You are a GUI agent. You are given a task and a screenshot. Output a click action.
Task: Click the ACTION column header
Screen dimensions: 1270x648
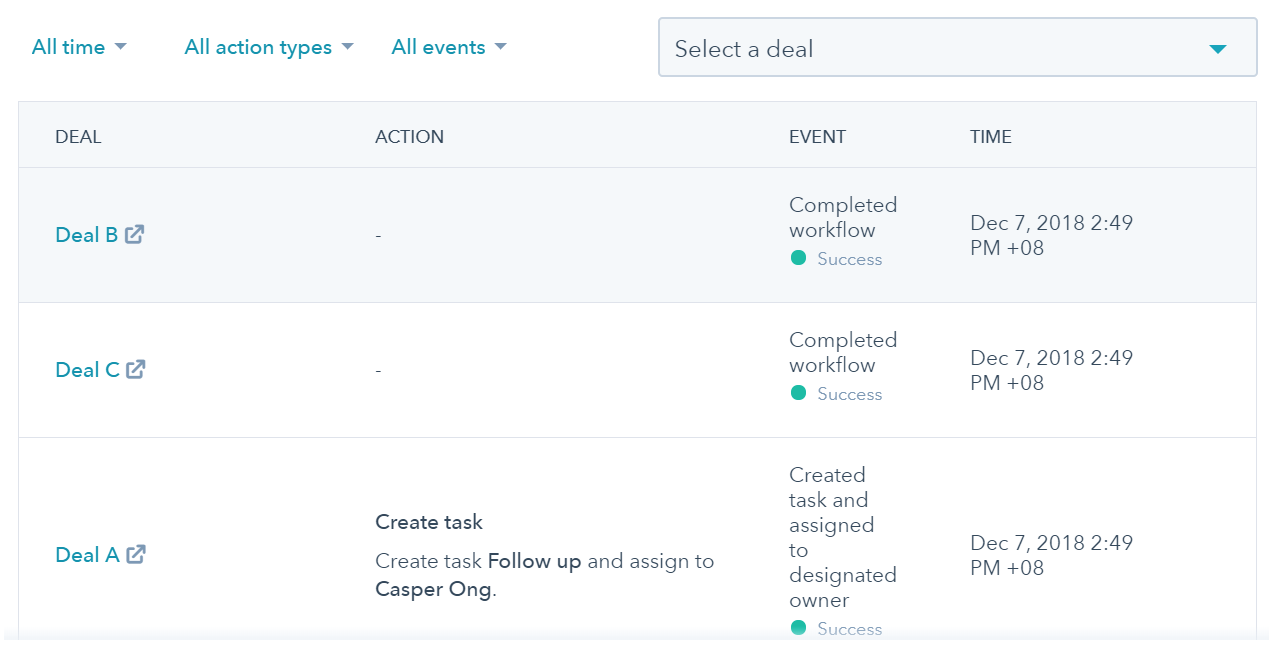point(409,137)
